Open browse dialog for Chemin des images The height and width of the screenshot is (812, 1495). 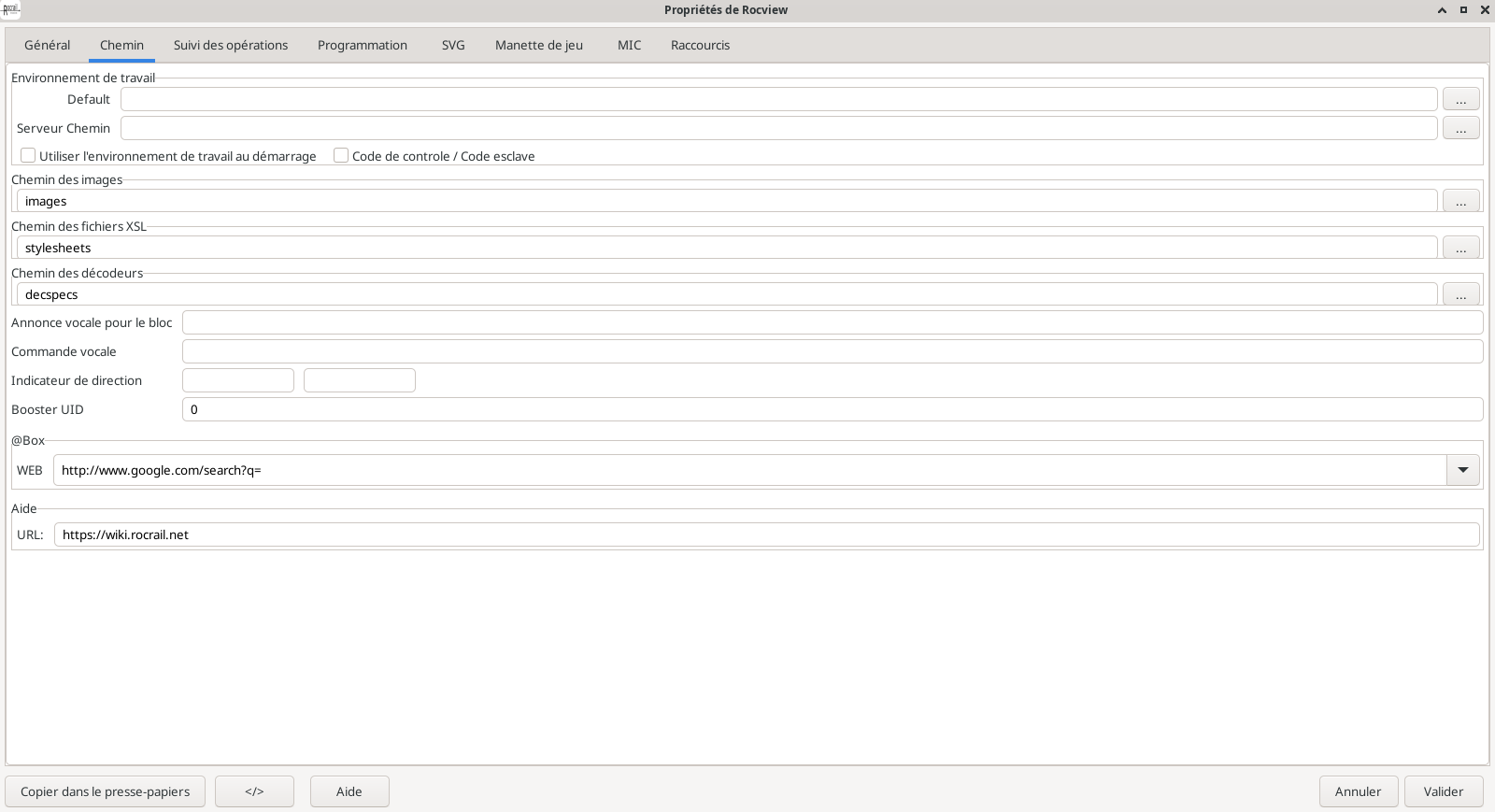click(1460, 201)
